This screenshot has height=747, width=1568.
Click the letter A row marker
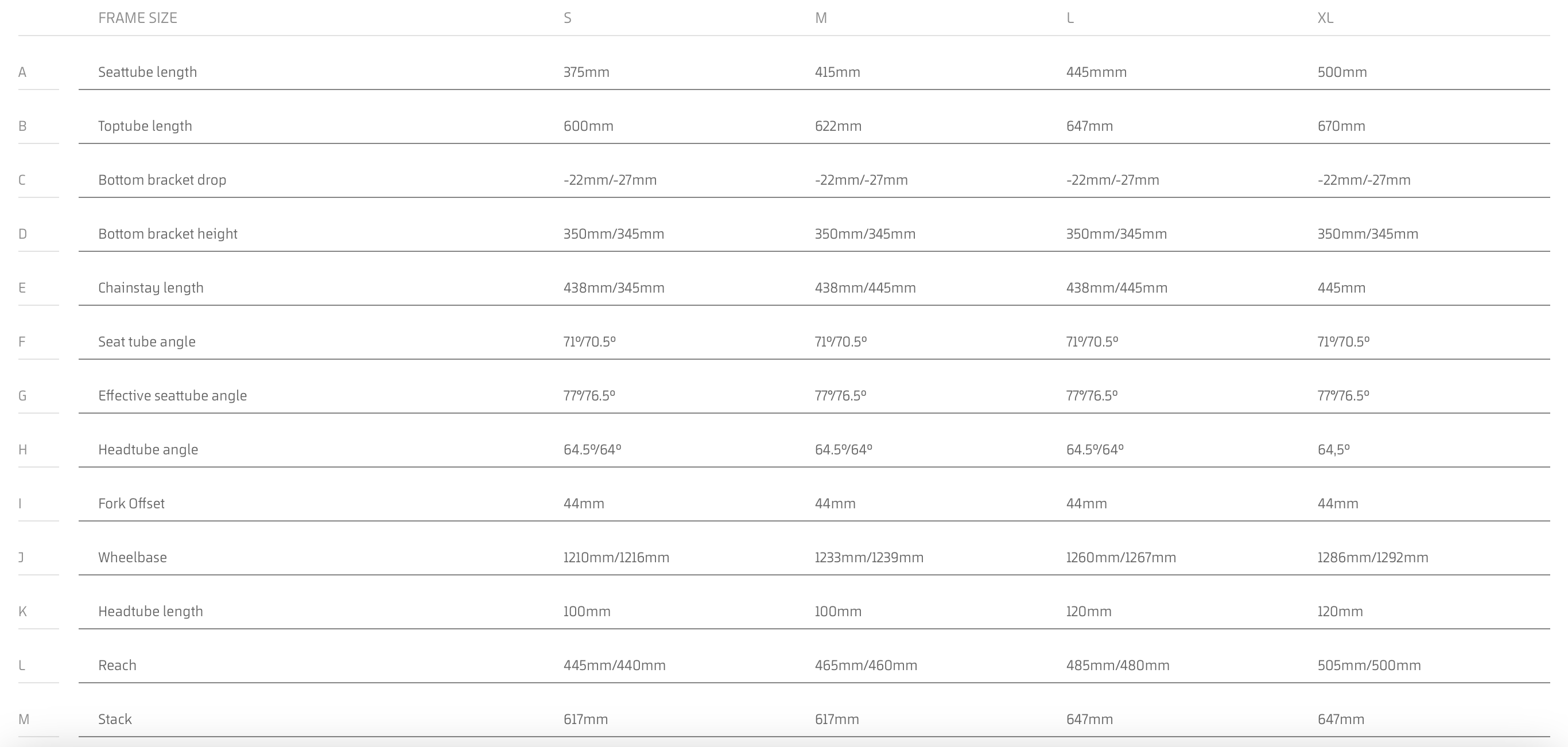(22, 72)
